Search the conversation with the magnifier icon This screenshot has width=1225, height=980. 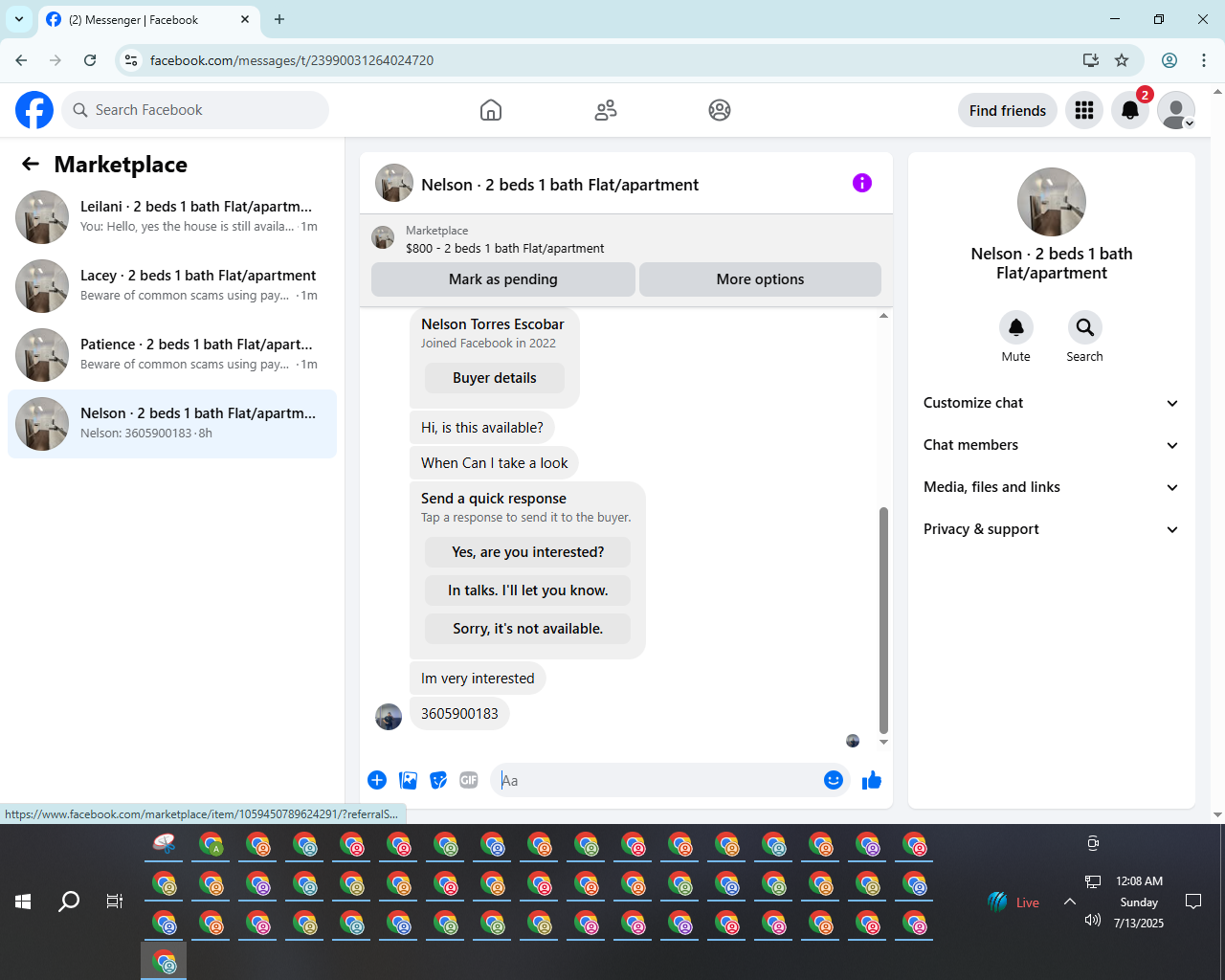click(x=1085, y=327)
